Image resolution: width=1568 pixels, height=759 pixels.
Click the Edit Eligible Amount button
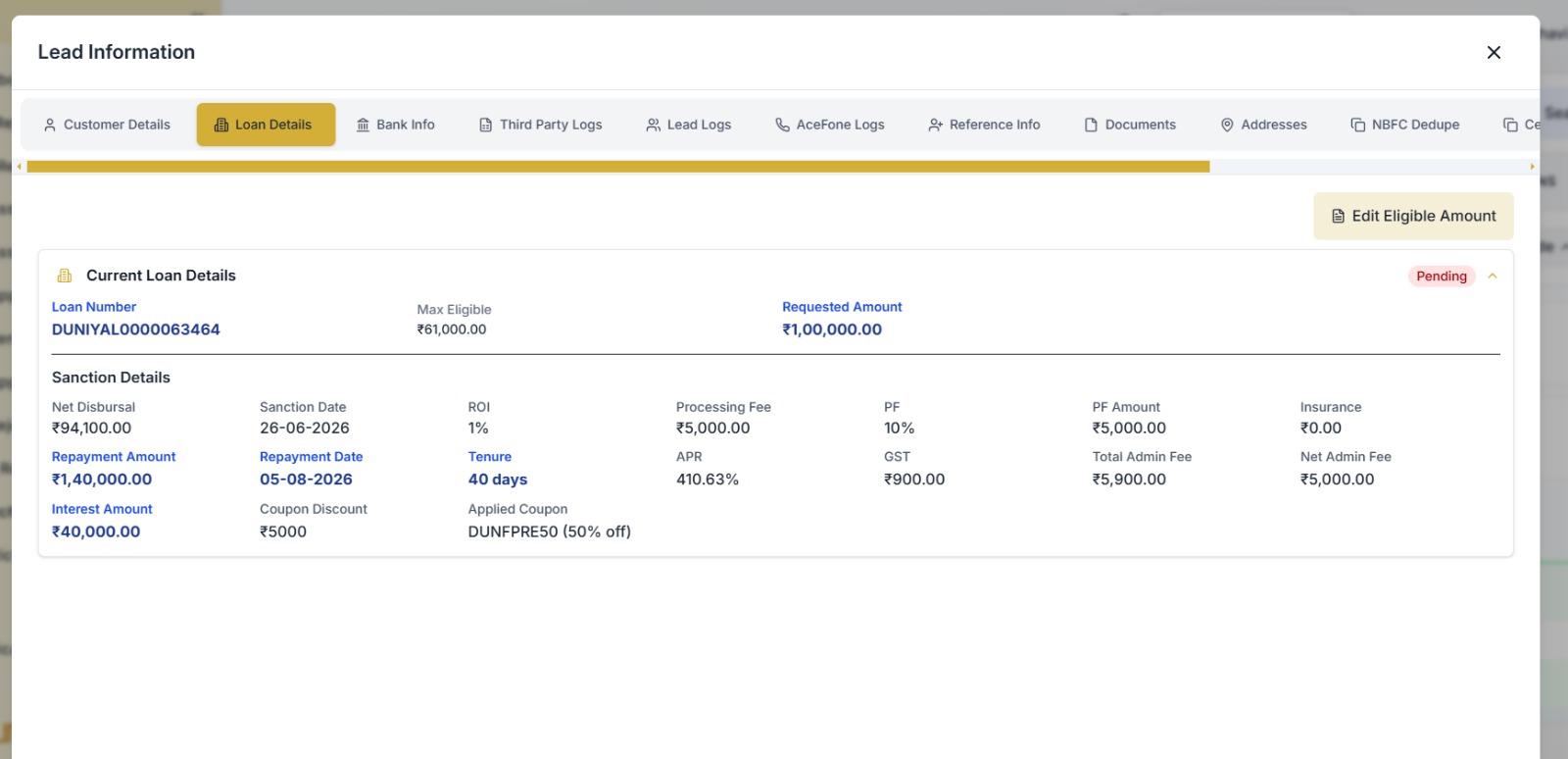click(1413, 216)
